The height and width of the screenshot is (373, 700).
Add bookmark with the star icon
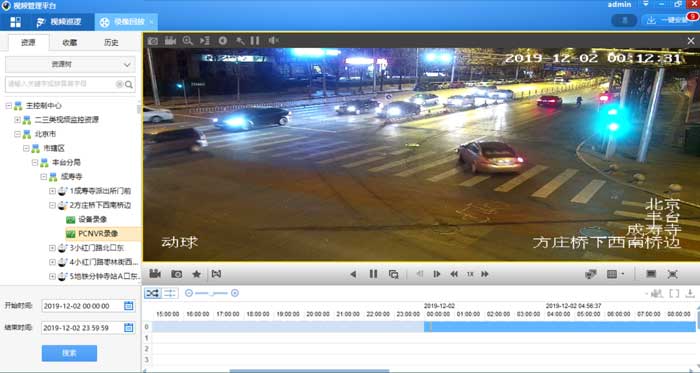(196, 274)
